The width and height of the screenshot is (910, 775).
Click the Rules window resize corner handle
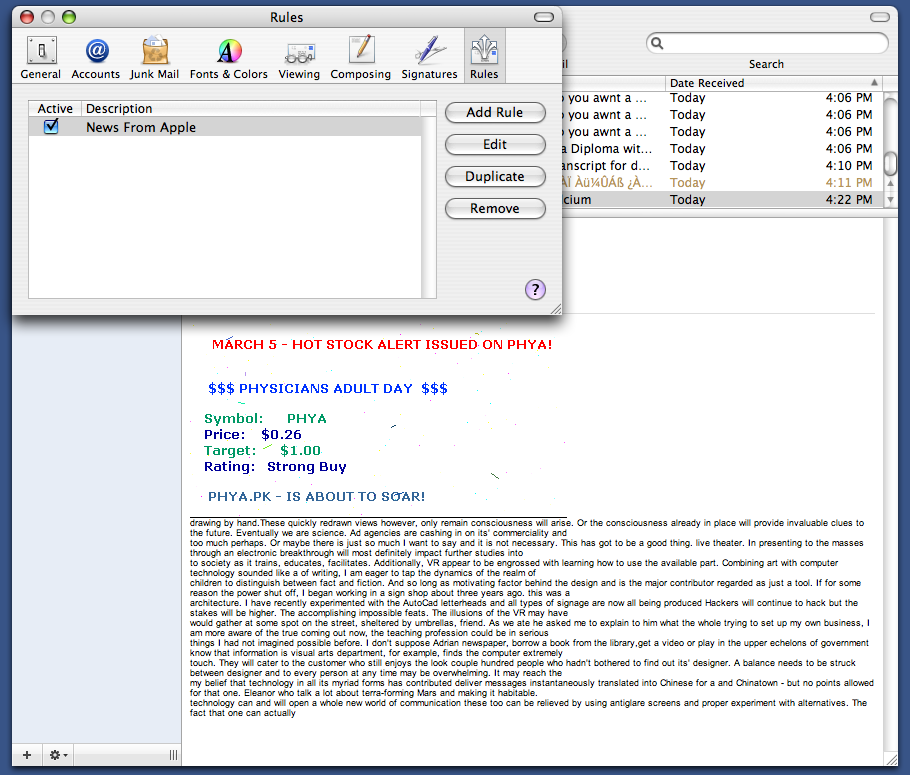coord(556,309)
